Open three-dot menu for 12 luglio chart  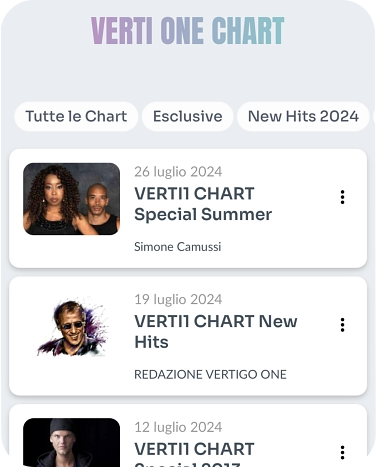point(342,452)
